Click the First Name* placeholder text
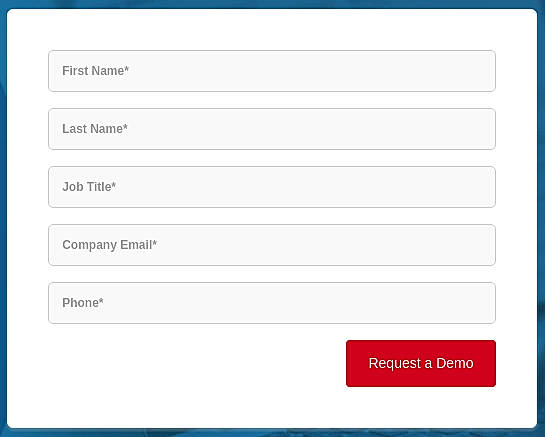Screen dimensions: 545x437 (x=96, y=71)
